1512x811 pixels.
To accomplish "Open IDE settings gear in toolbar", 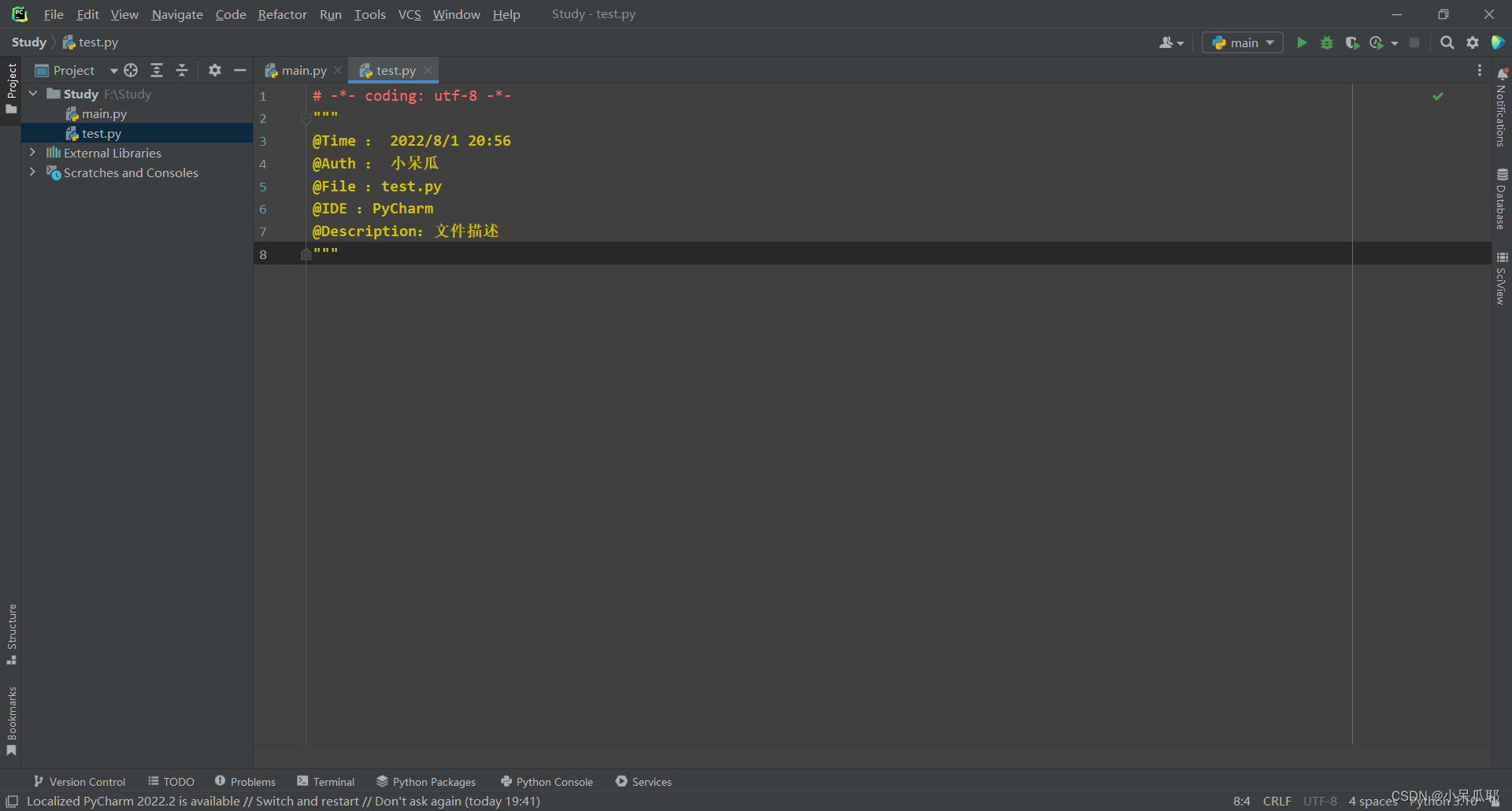I will pos(1473,43).
